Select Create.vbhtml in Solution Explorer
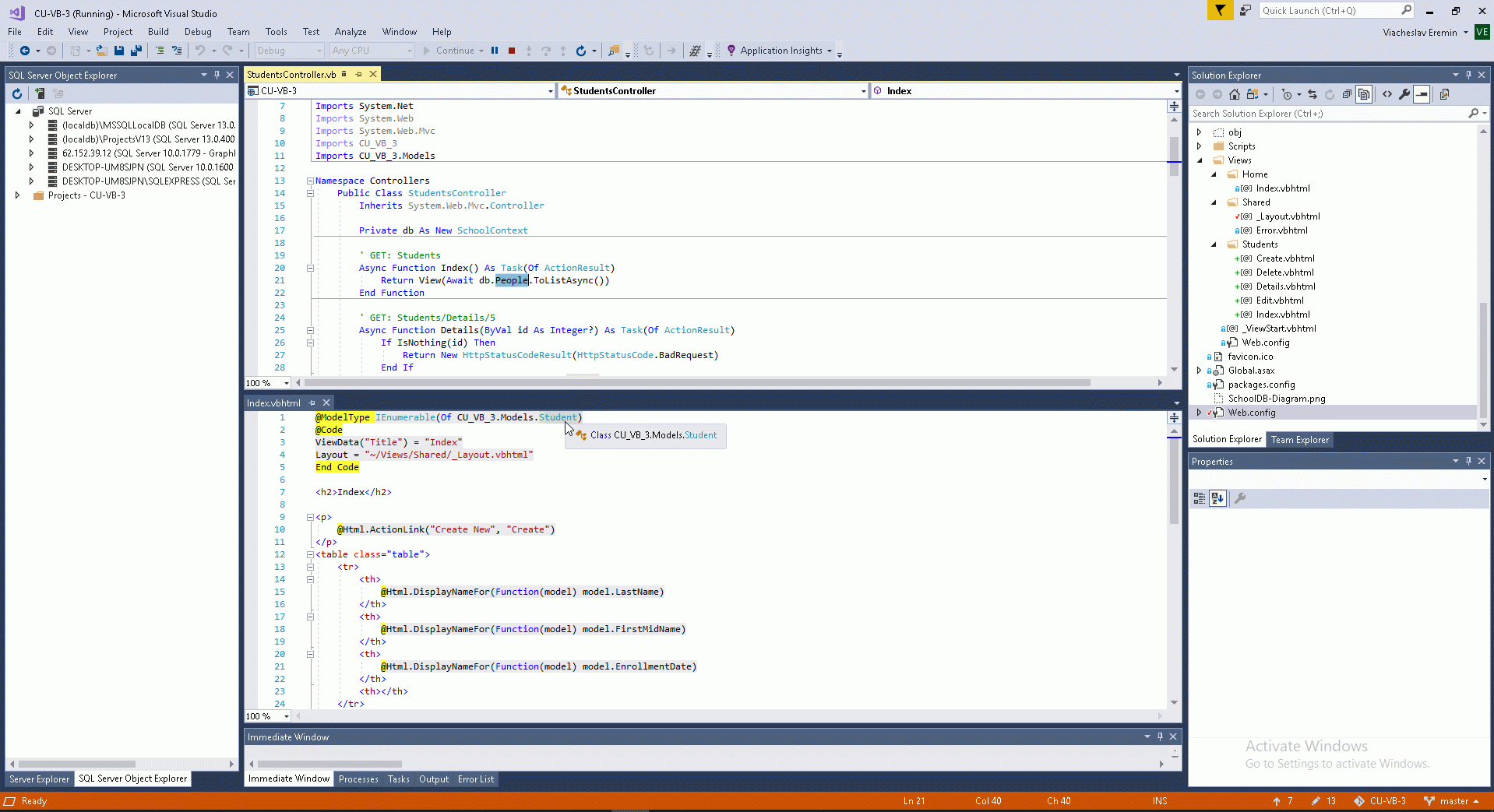Image resolution: width=1494 pixels, height=812 pixels. point(1285,258)
